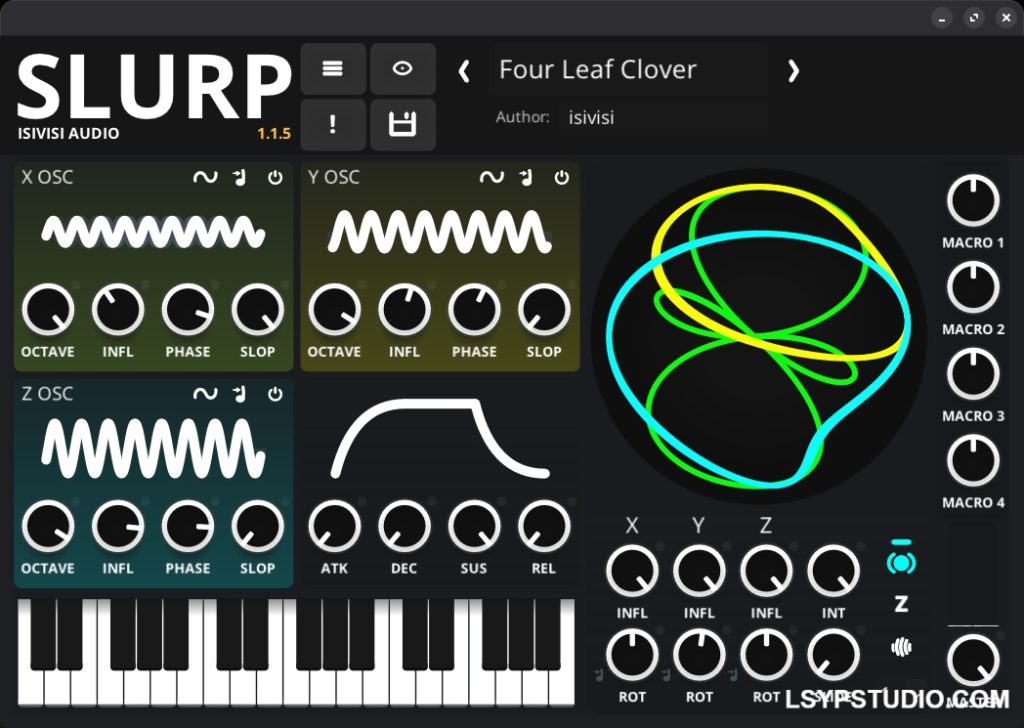Image resolution: width=1024 pixels, height=728 pixels.
Task: Save the preset using the disk icon
Action: click(x=403, y=124)
